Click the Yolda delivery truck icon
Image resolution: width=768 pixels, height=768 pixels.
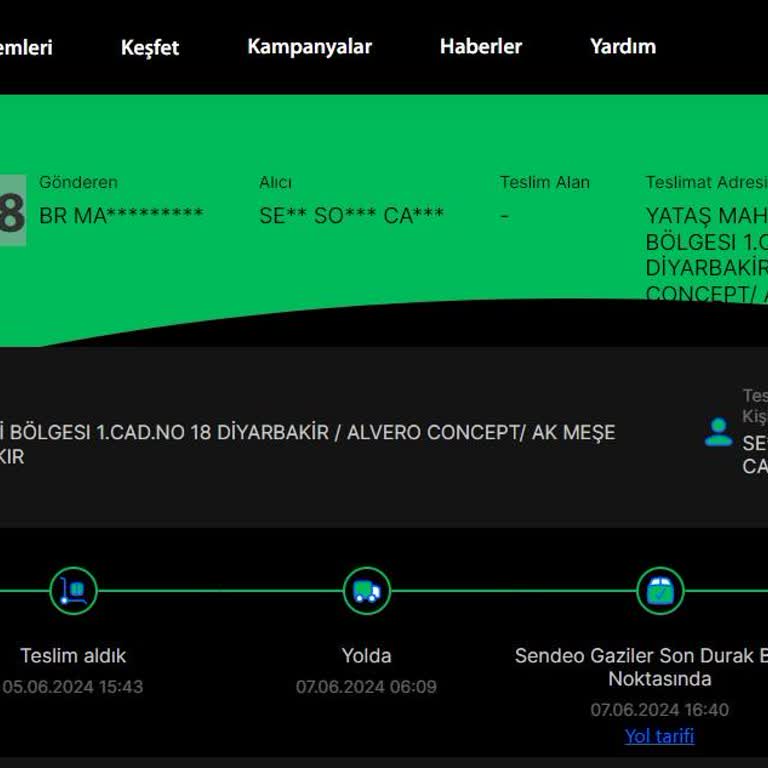pos(367,591)
